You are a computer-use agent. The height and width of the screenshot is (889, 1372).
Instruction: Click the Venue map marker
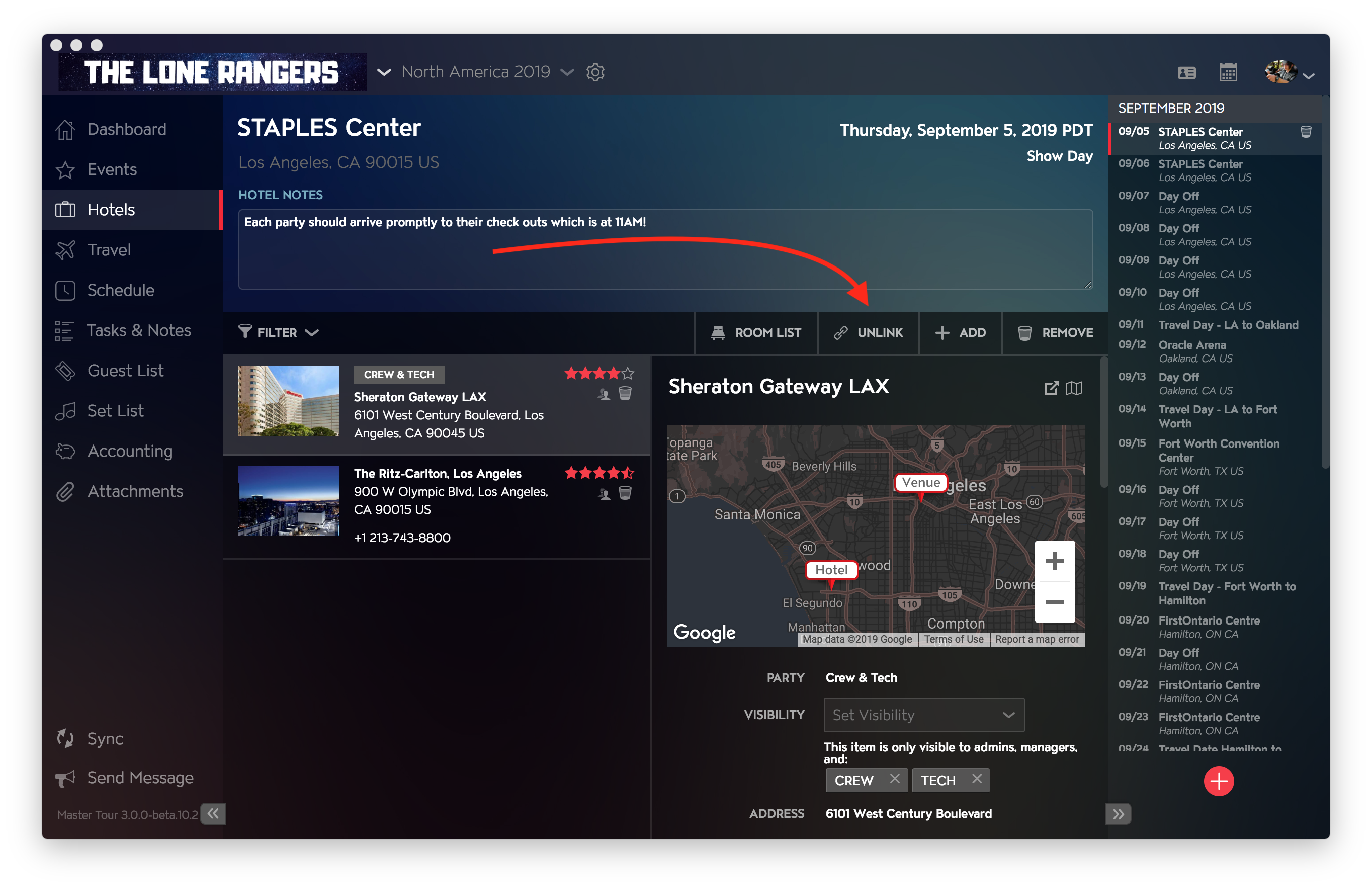[x=921, y=483]
